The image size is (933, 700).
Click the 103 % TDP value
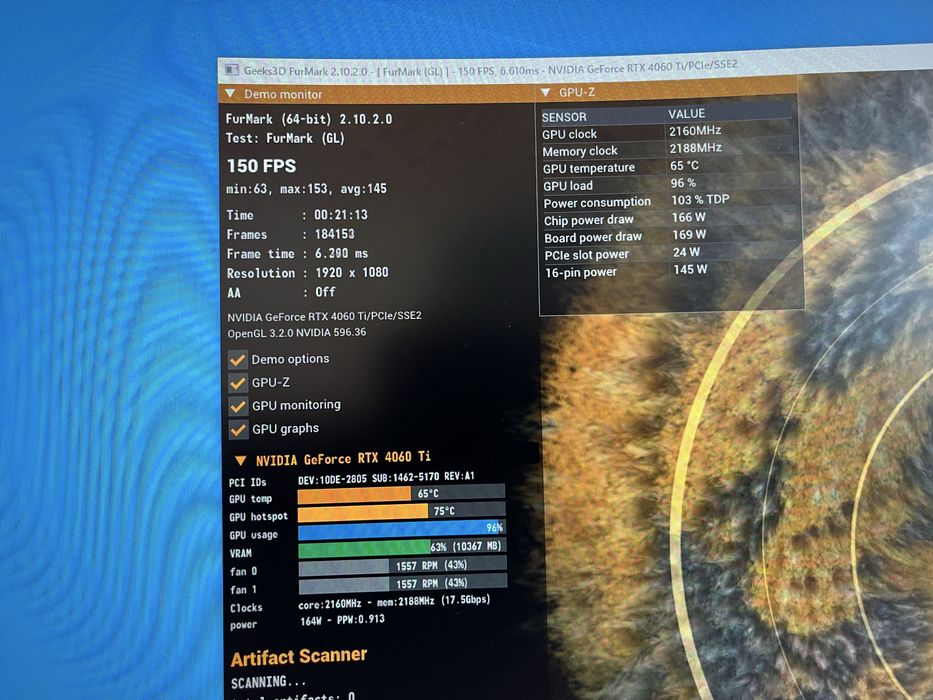coord(700,200)
